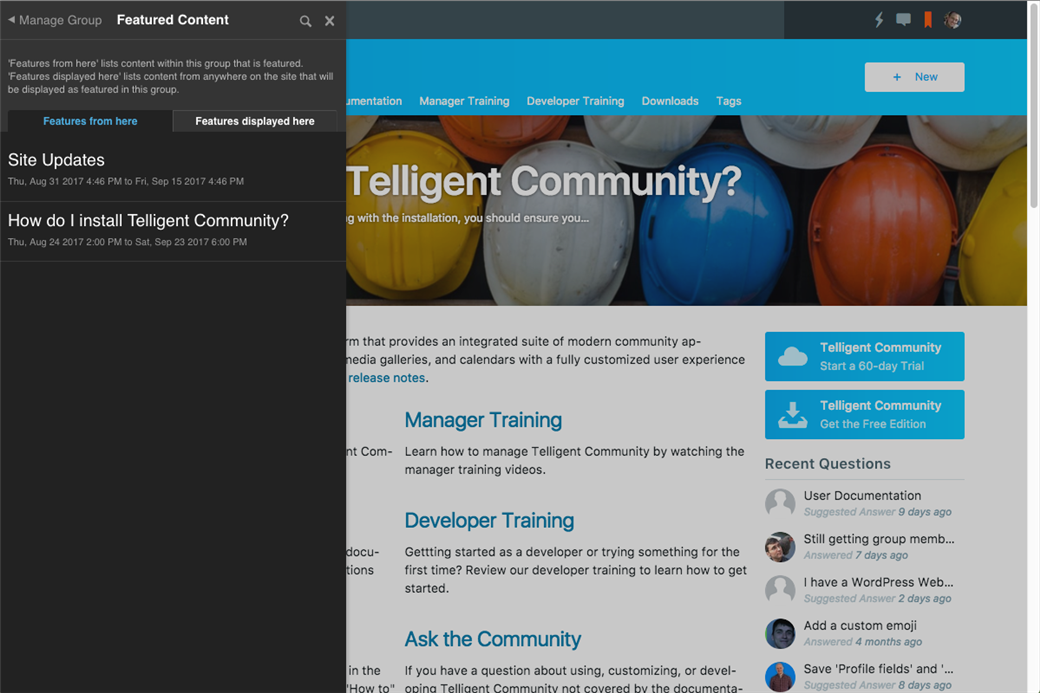Open the orange bookmarks icon
This screenshot has width=1040, height=693.
[928, 20]
